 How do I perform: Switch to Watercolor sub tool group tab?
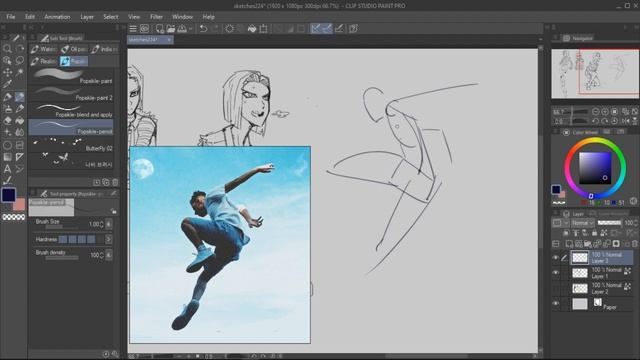pyautogui.click(x=44, y=49)
